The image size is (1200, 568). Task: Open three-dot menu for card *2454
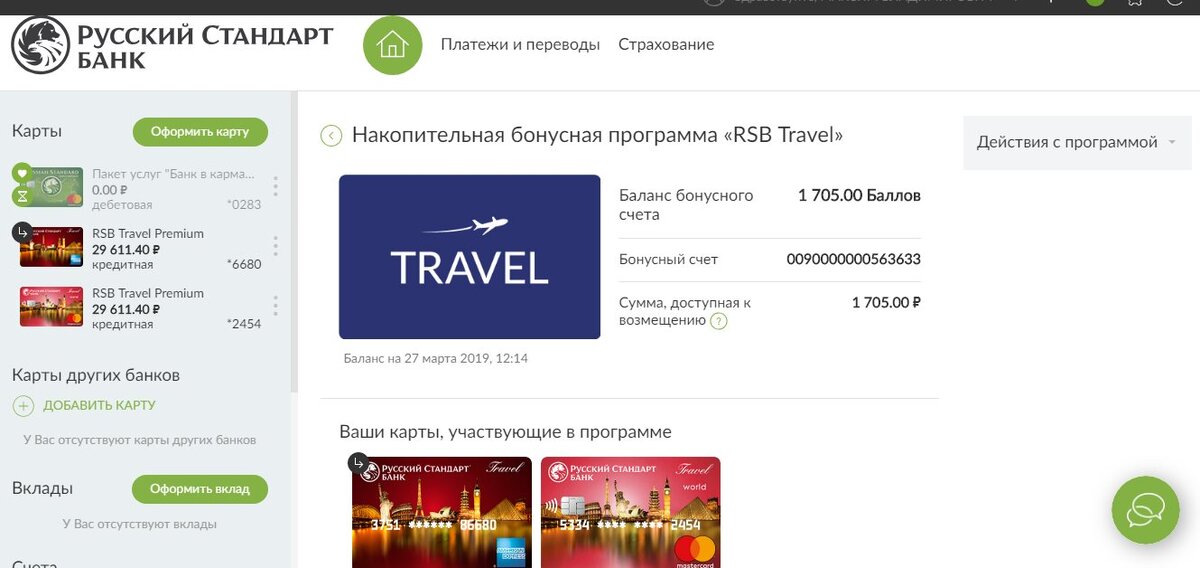pos(275,305)
